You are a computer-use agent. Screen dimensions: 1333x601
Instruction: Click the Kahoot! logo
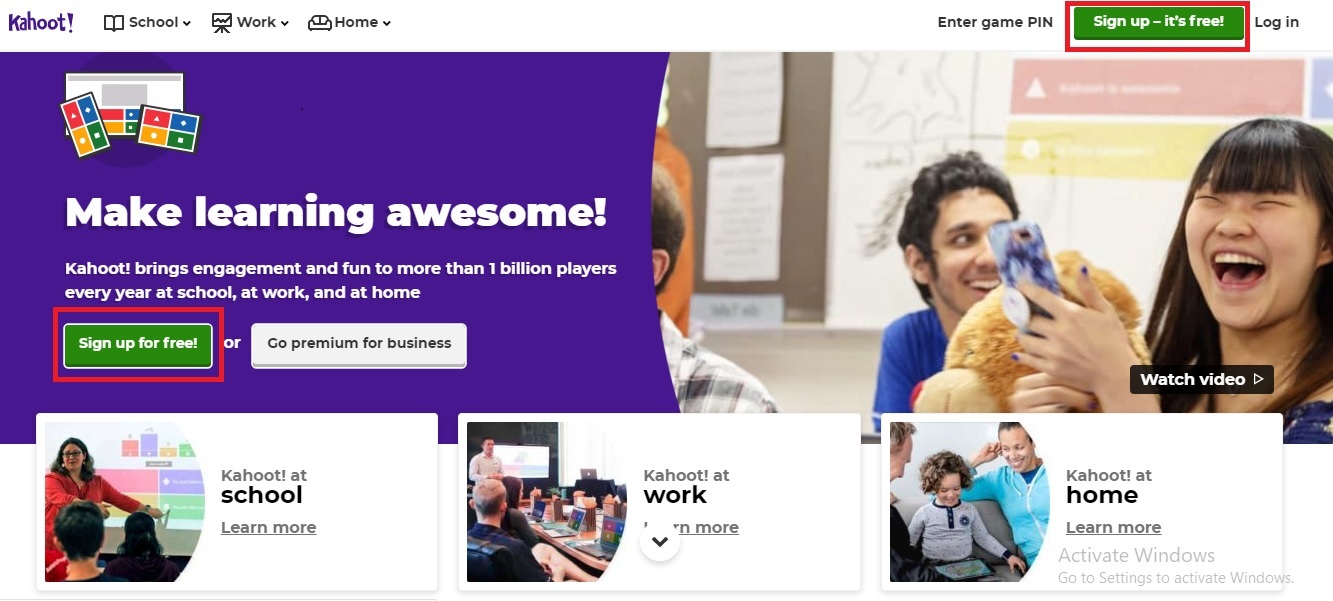point(41,22)
